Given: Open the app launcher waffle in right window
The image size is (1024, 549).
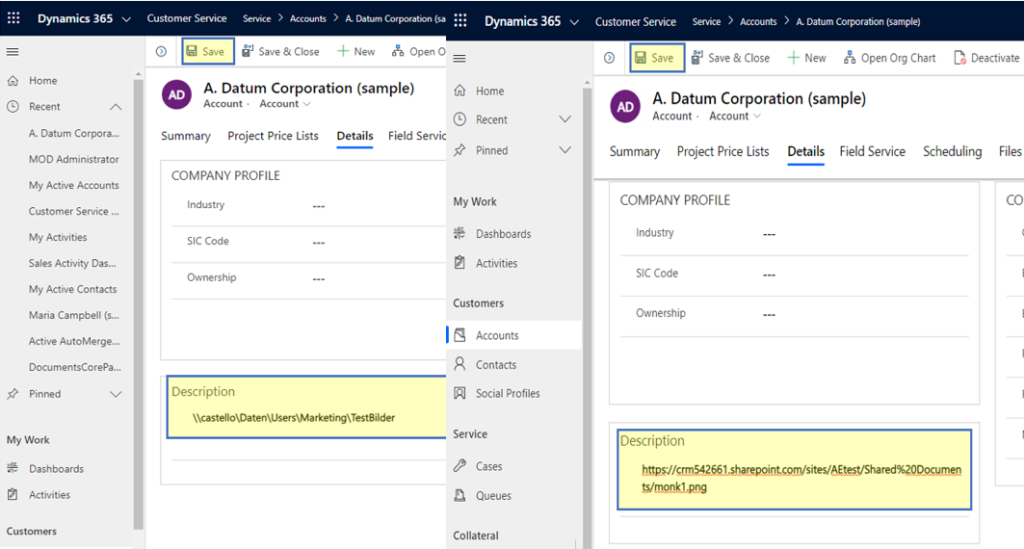Looking at the screenshot, I should point(460,21).
